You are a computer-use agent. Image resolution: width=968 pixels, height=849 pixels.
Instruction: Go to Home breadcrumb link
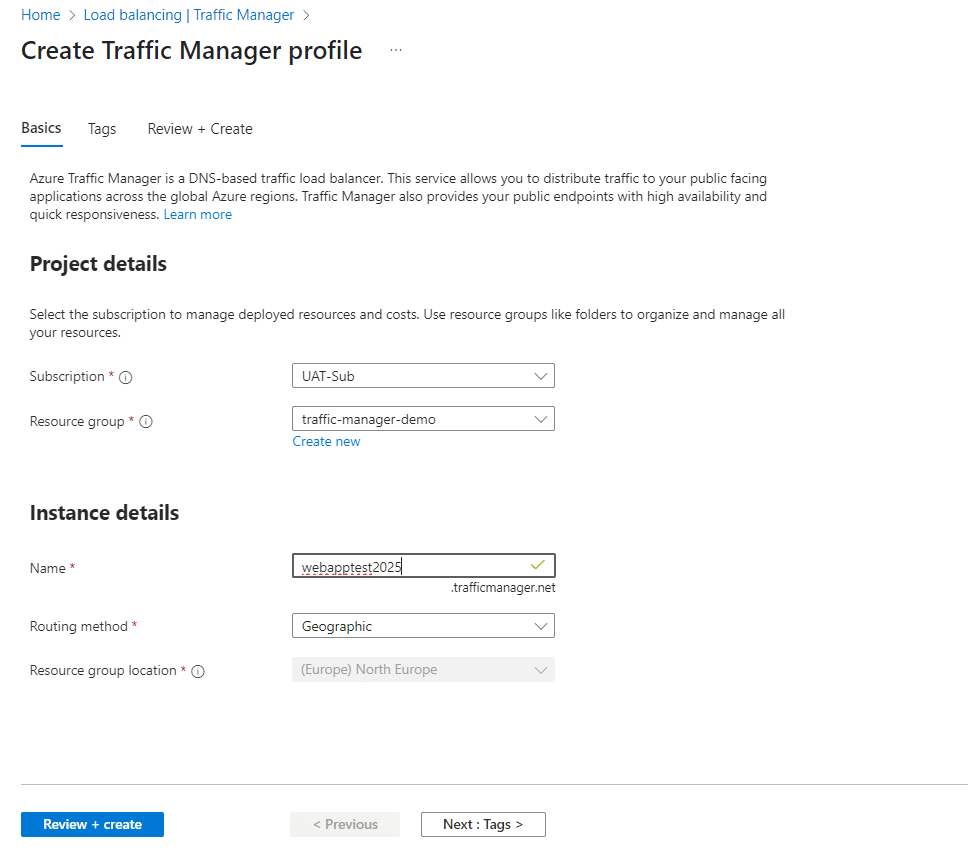click(x=40, y=15)
